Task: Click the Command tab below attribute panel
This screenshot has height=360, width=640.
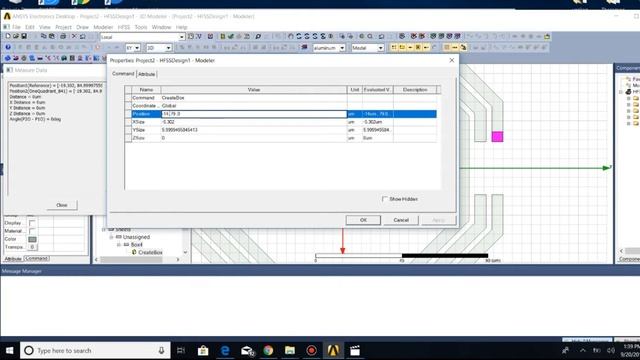Action: (x=36, y=258)
